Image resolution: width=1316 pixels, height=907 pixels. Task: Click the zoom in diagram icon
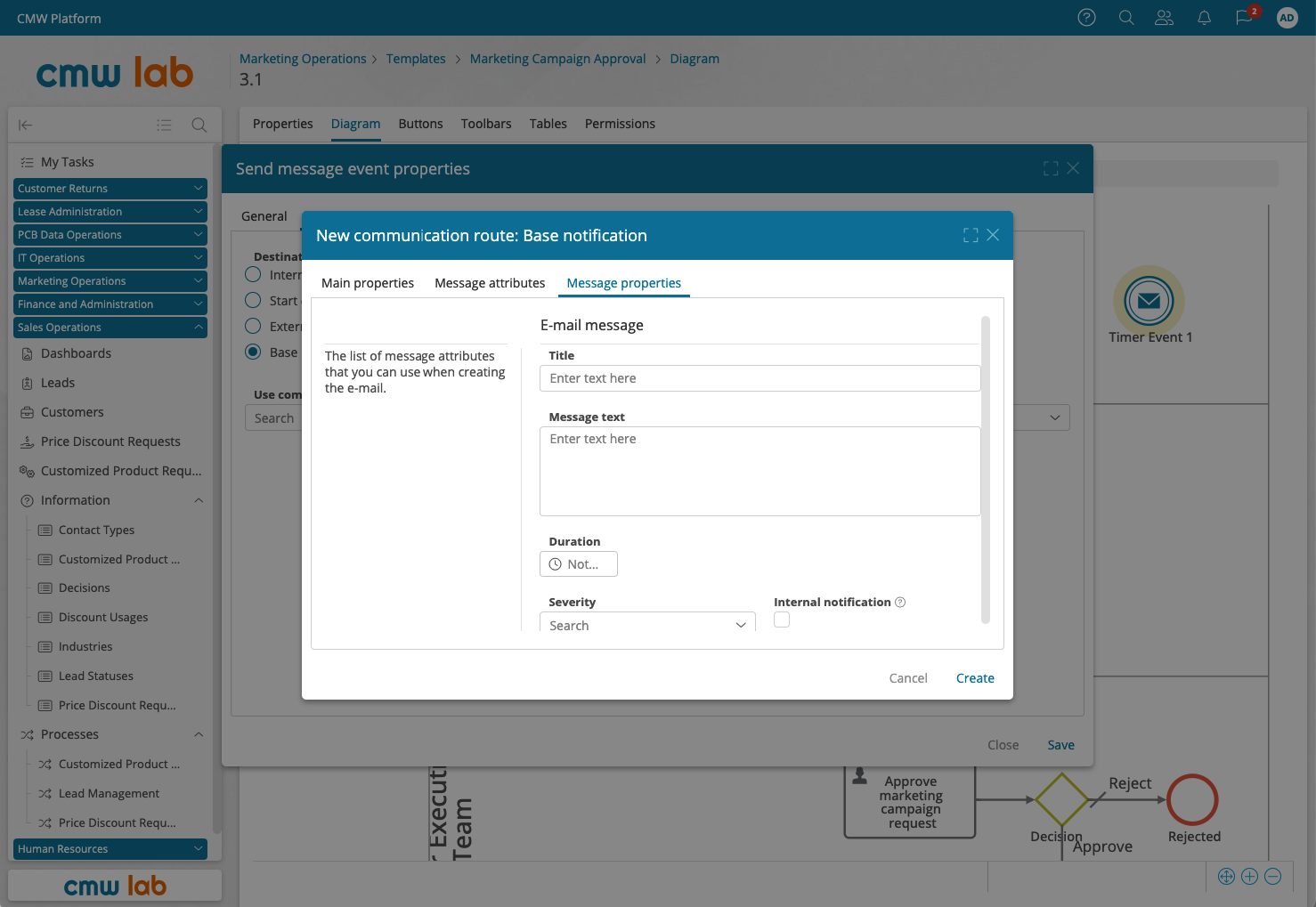point(1249,877)
